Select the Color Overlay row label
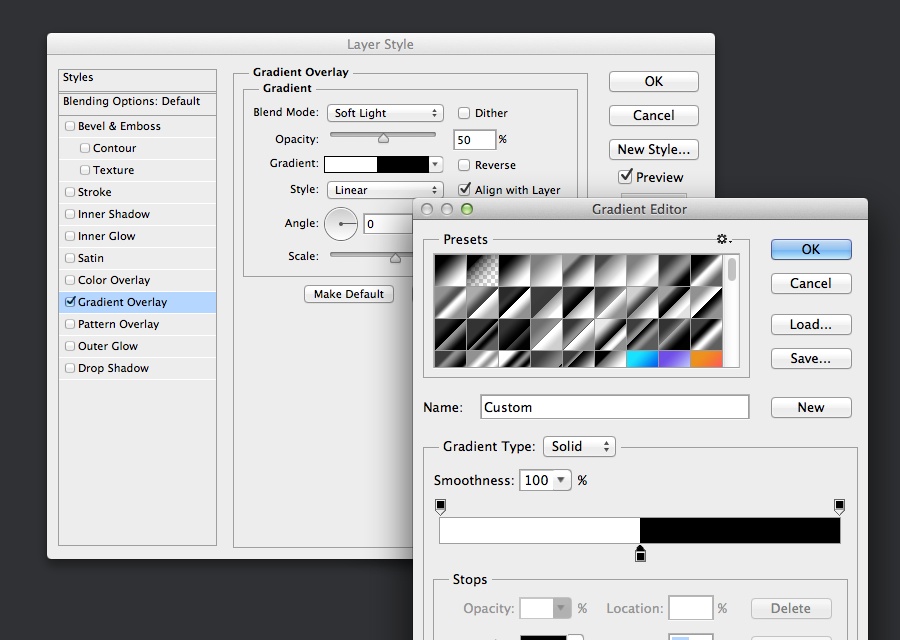The image size is (900, 640). tap(114, 280)
